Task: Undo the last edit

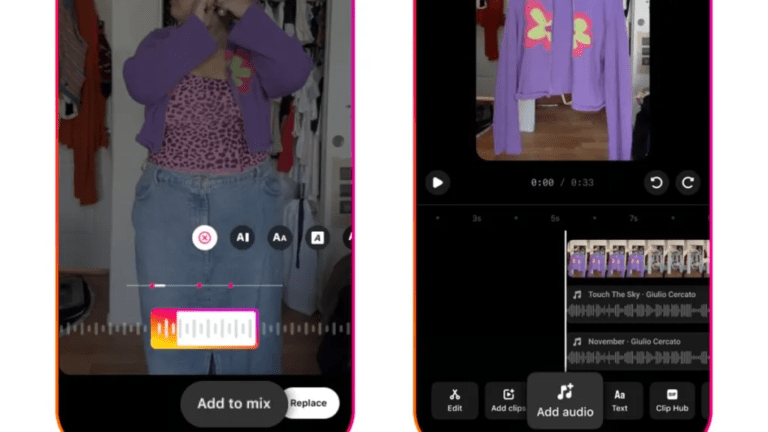Action: coord(656,183)
